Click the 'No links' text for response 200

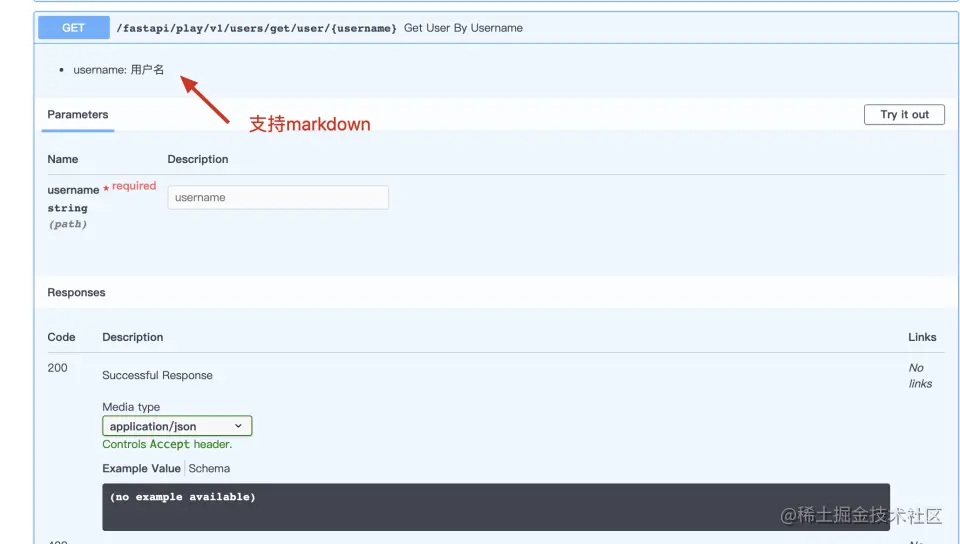coord(920,376)
